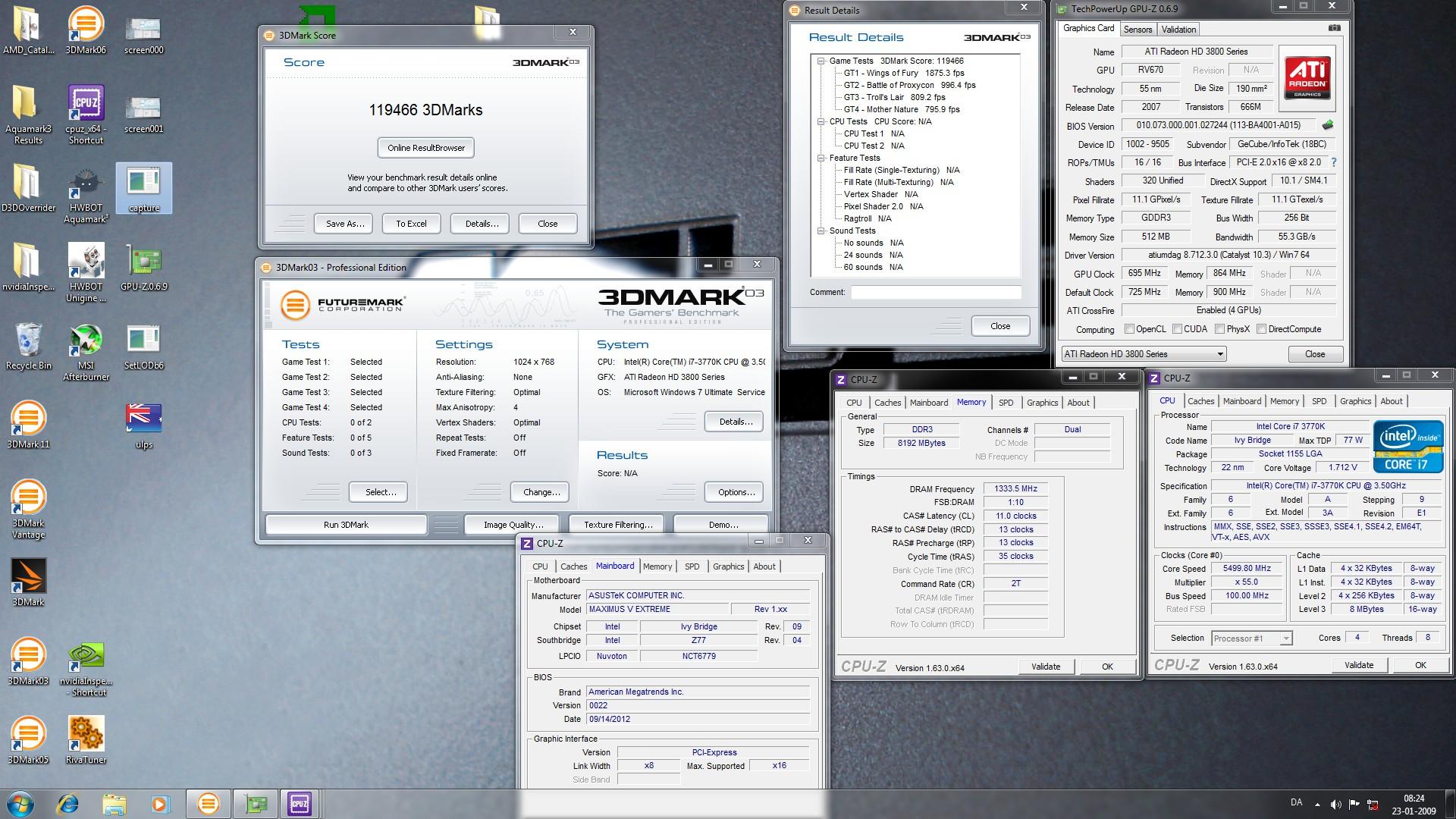Click the GT1 - Wings of Fury result
Image resolution: width=1456 pixels, height=819 pixels.
pyautogui.click(x=903, y=73)
